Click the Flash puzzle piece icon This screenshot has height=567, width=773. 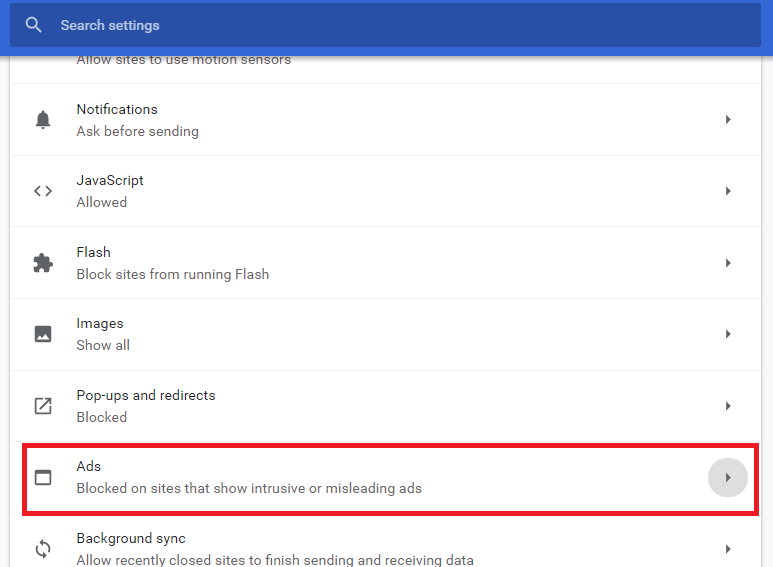coord(43,263)
